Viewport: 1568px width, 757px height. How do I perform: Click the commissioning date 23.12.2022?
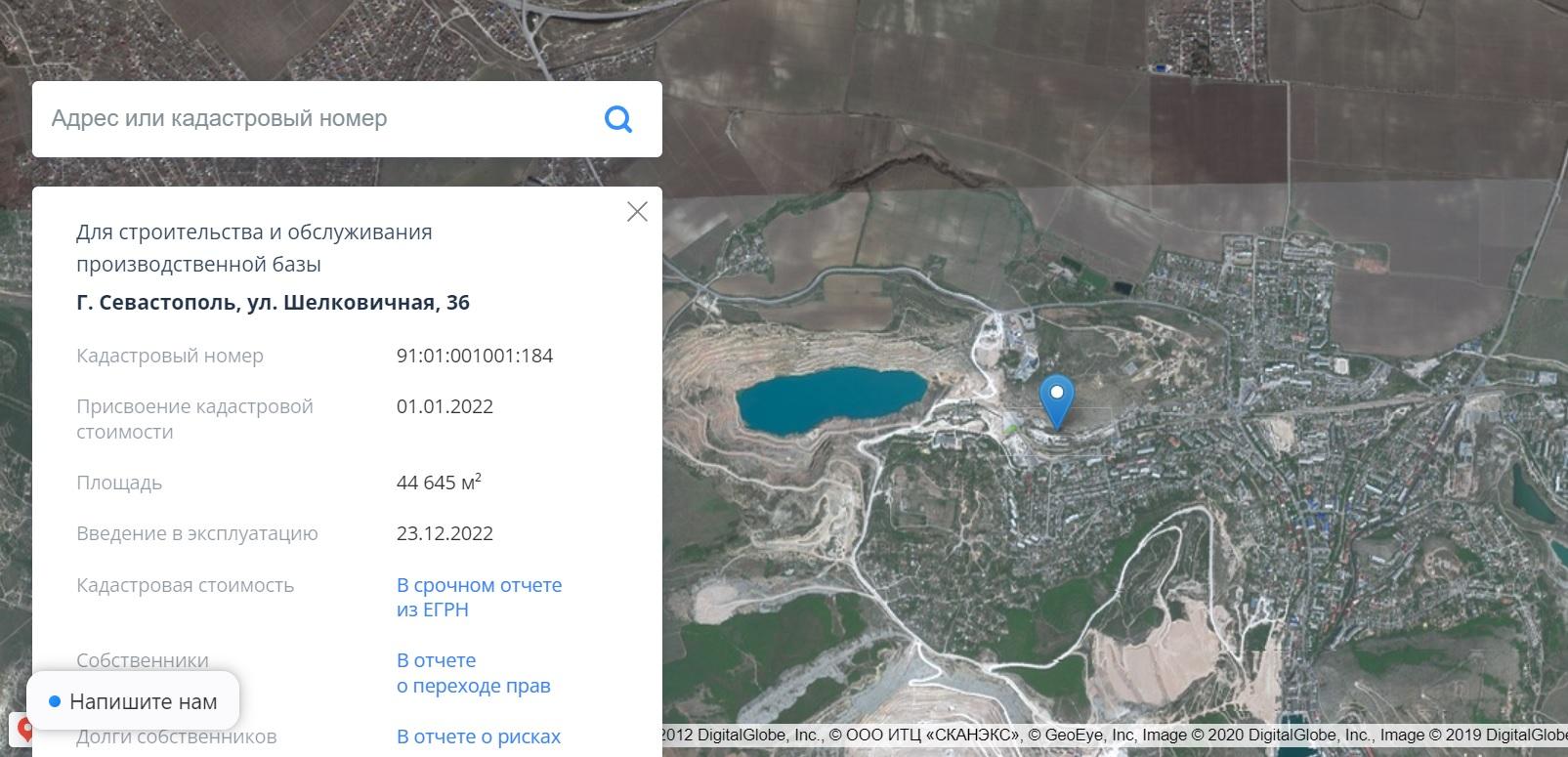point(445,533)
